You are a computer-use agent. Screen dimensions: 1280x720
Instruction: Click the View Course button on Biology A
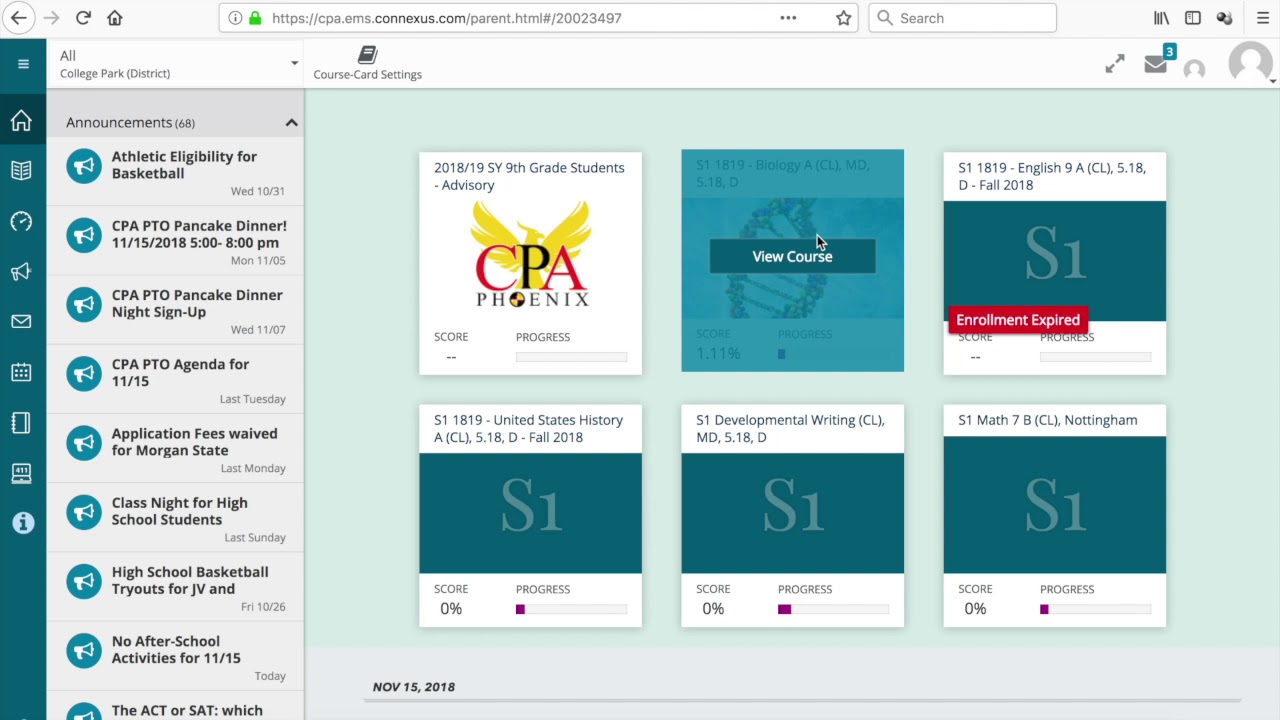[792, 256]
